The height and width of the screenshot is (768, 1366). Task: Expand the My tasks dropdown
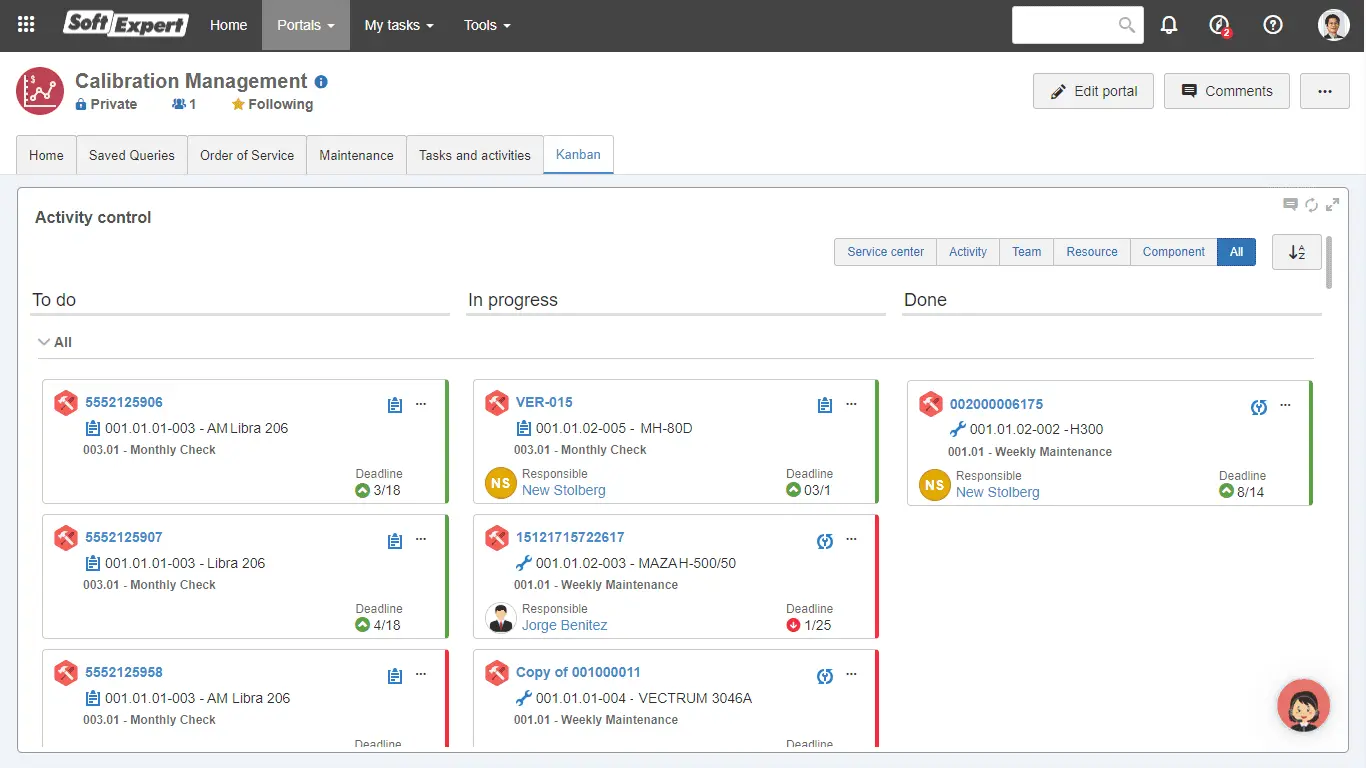(398, 25)
